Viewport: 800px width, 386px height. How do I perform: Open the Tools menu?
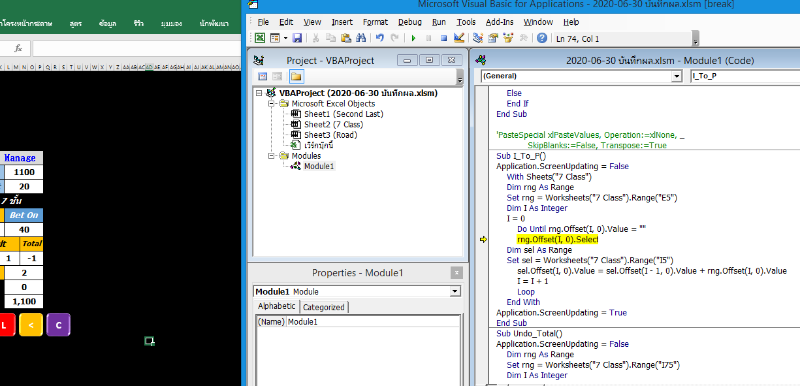tap(466, 22)
